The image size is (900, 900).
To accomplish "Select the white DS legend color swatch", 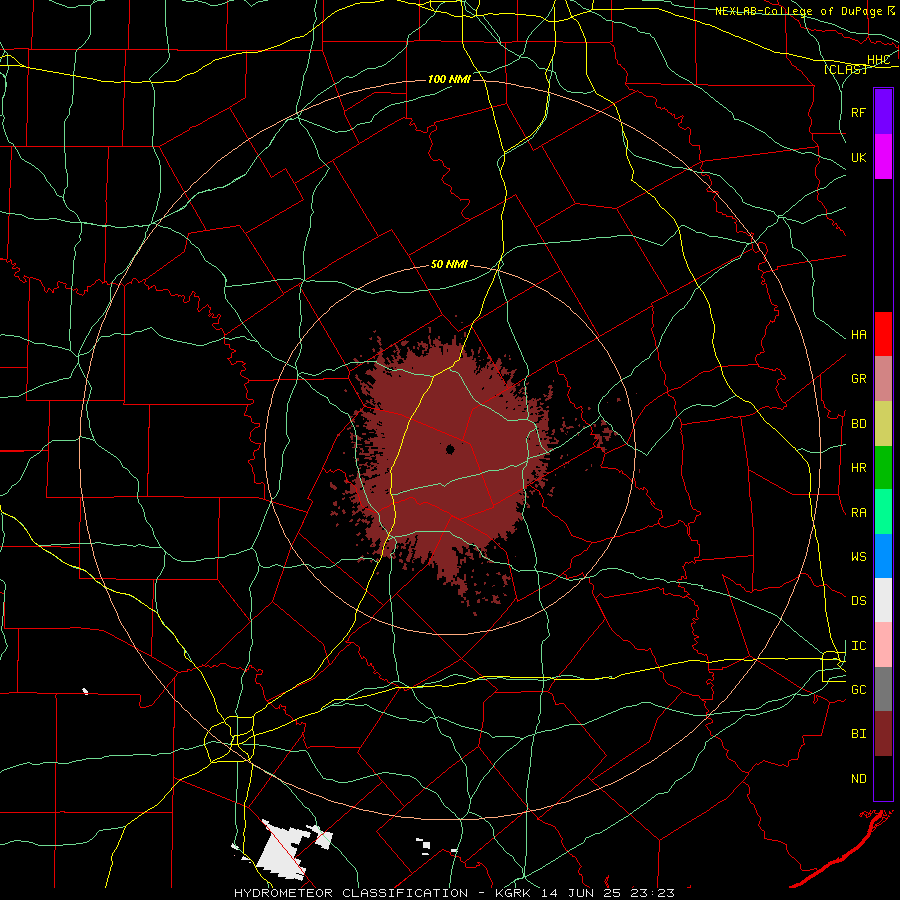I will click(x=883, y=600).
